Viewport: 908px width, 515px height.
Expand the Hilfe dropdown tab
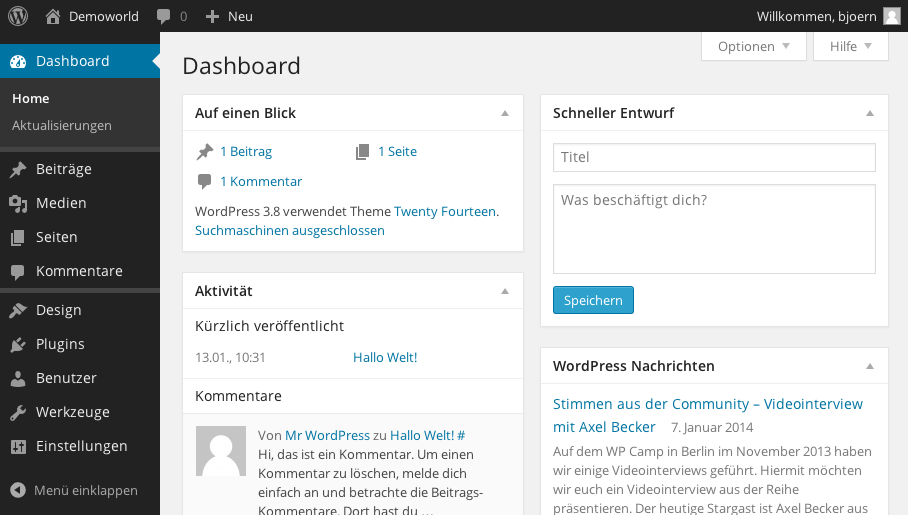851,46
